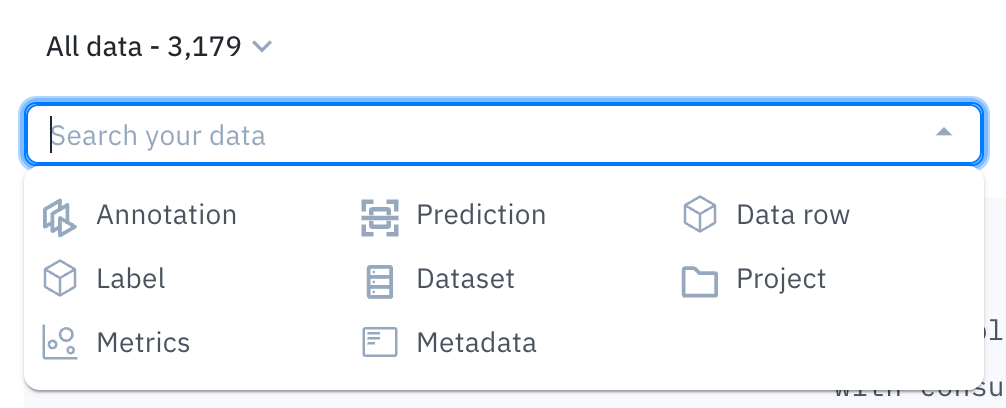Expand the All data chevron
Viewport: 1006px width, 408px height.
[262, 47]
